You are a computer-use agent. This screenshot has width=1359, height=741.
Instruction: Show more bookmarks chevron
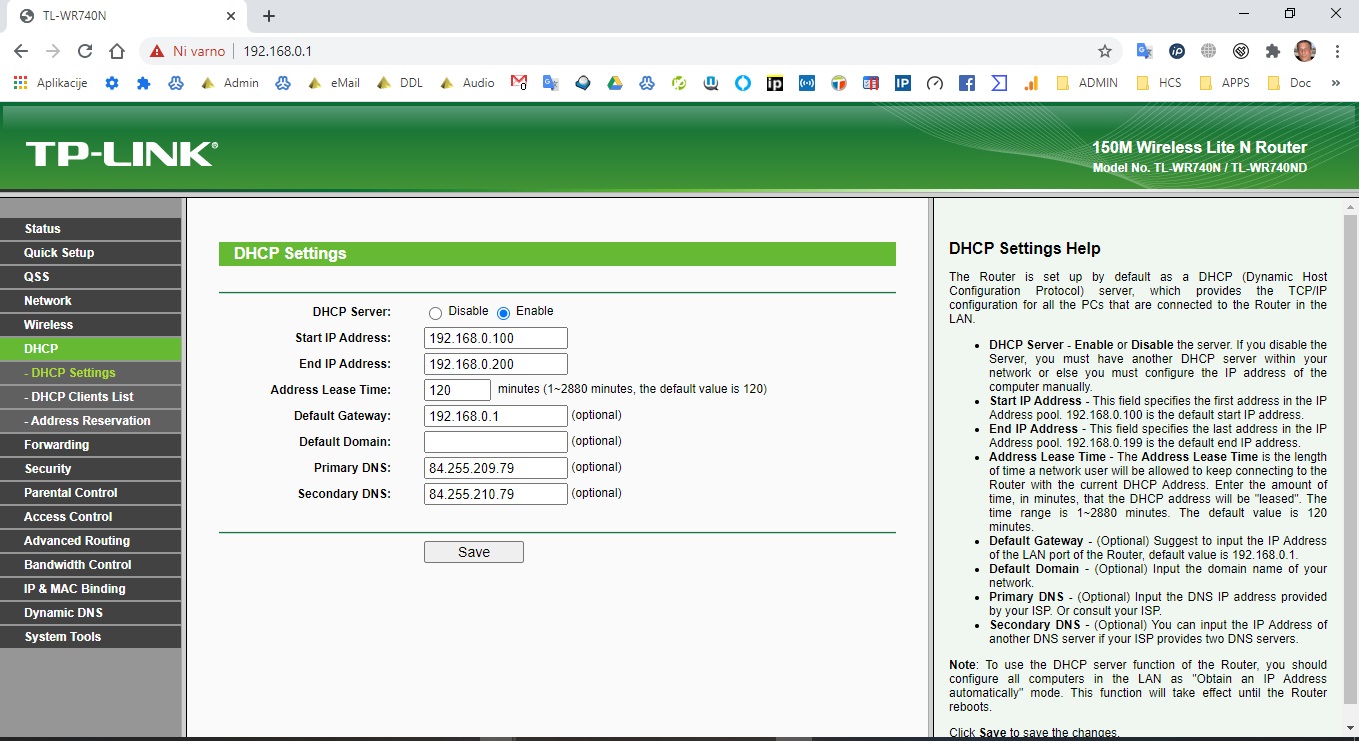(x=1335, y=83)
